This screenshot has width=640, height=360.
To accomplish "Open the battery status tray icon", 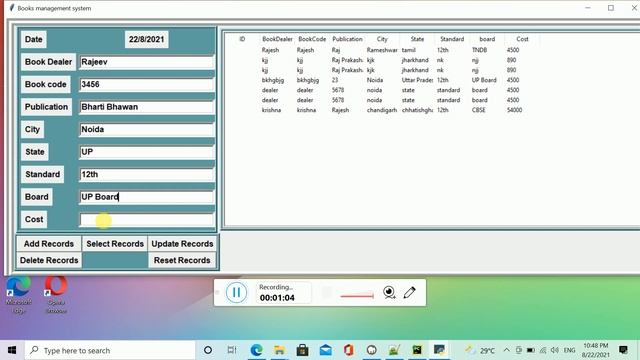I will [531, 350].
